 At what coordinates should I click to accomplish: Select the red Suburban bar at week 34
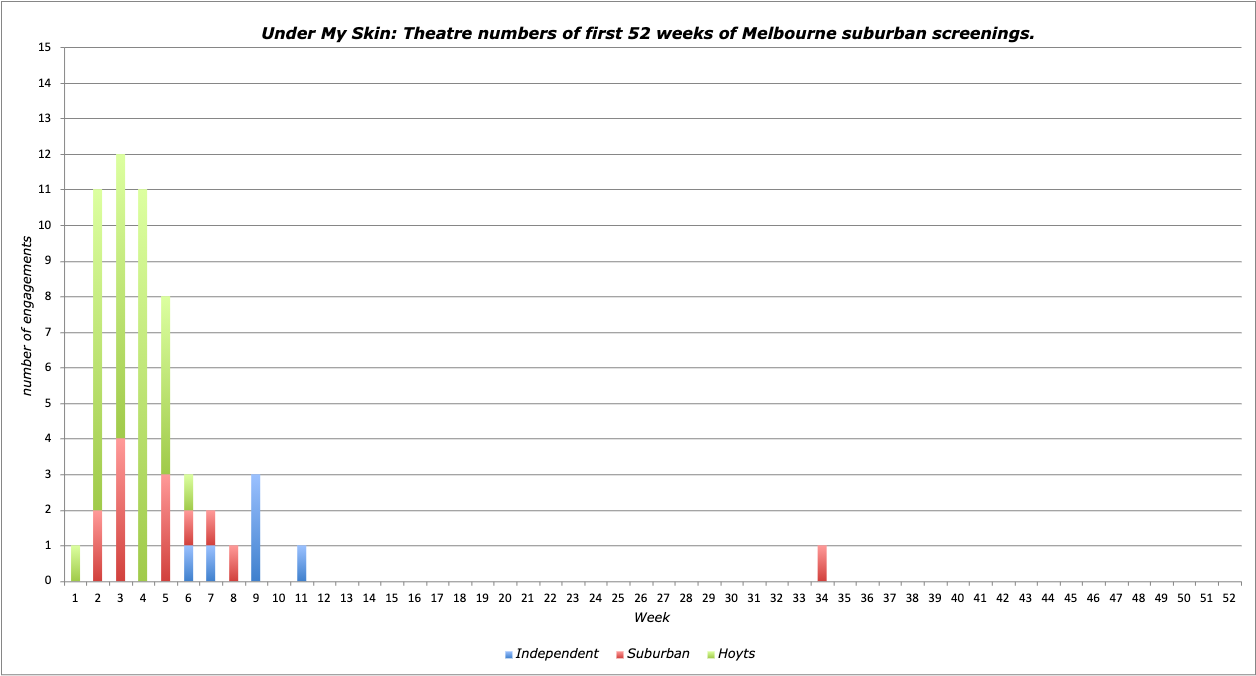coord(822,564)
